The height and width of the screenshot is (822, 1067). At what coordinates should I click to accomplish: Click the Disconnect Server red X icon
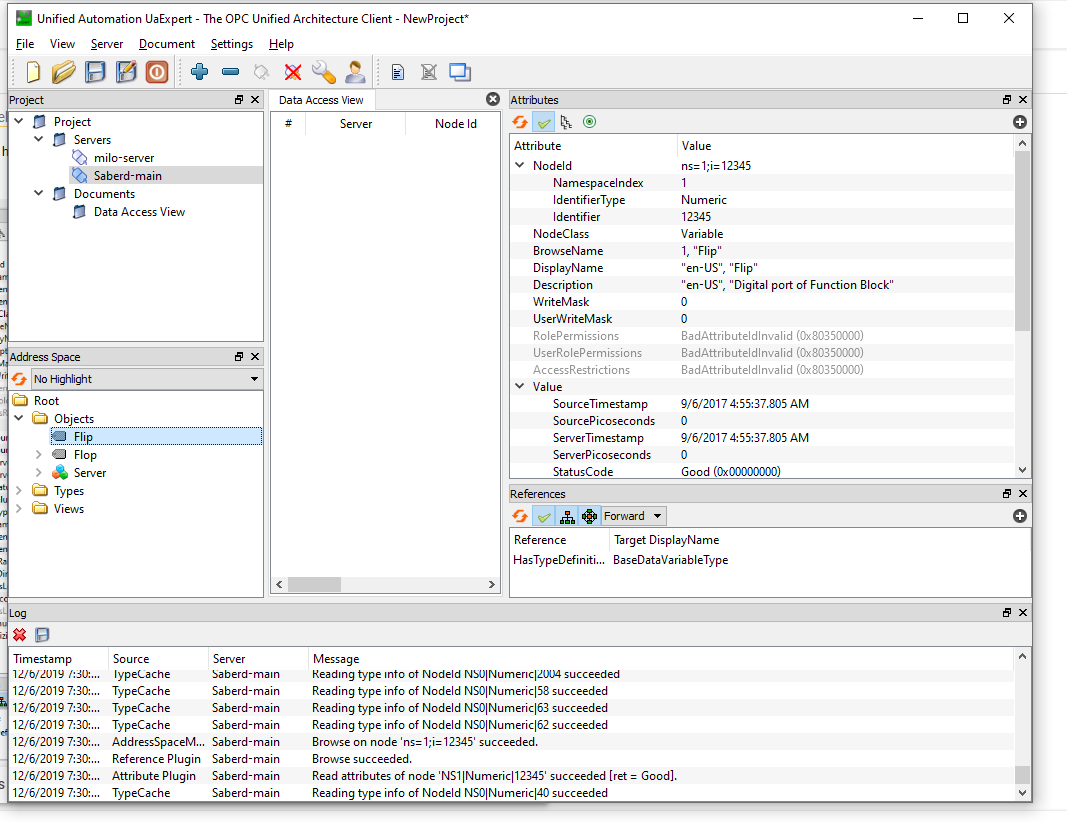click(293, 71)
